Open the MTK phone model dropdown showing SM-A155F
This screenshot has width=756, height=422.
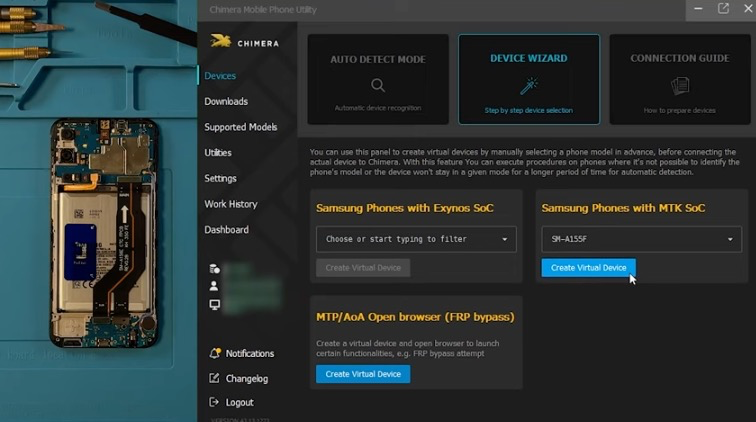pyautogui.click(x=641, y=239)
